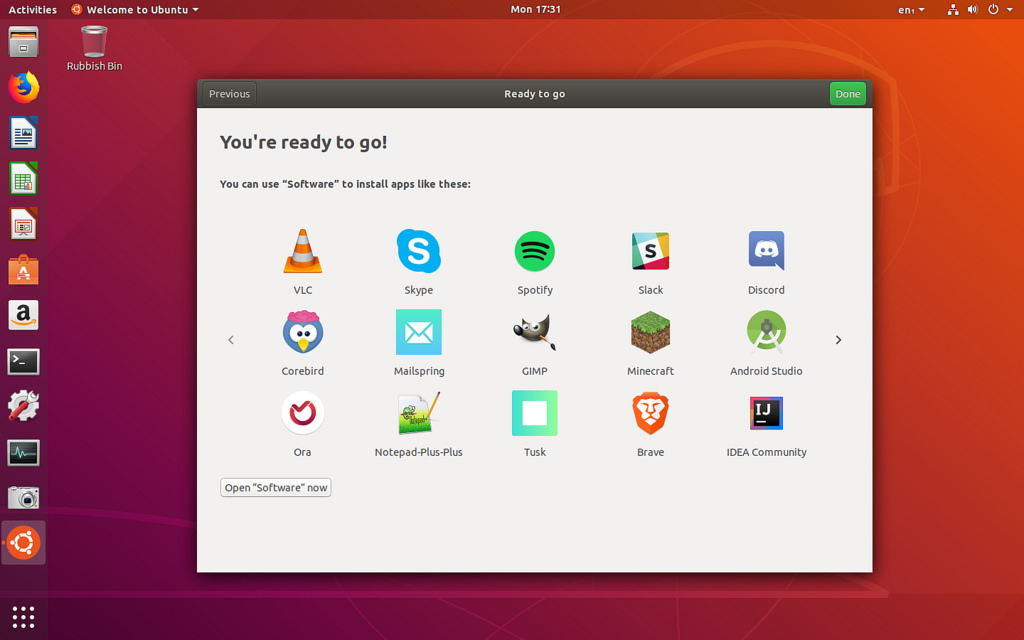Launch the Screenshot camera dock icon
The width and height of the screenshot is (1024, 640).
(x=24, y=498)
